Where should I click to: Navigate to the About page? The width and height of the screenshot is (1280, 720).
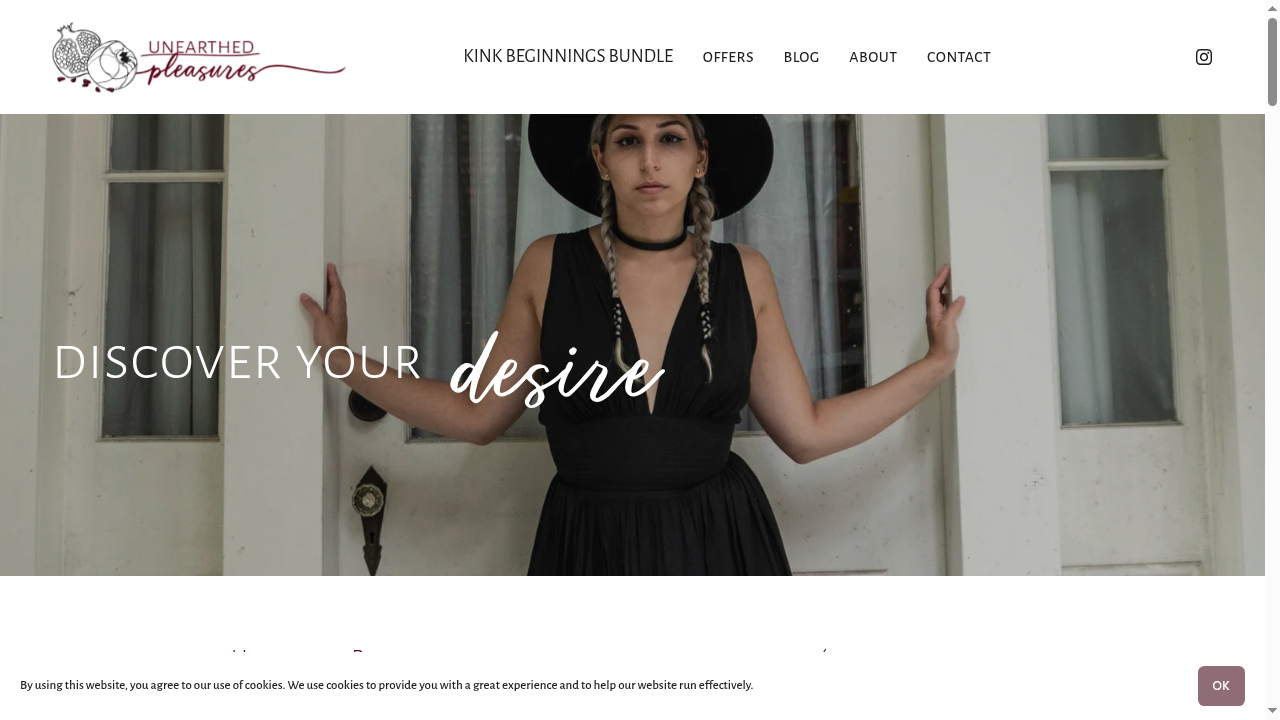coord(873,57)
